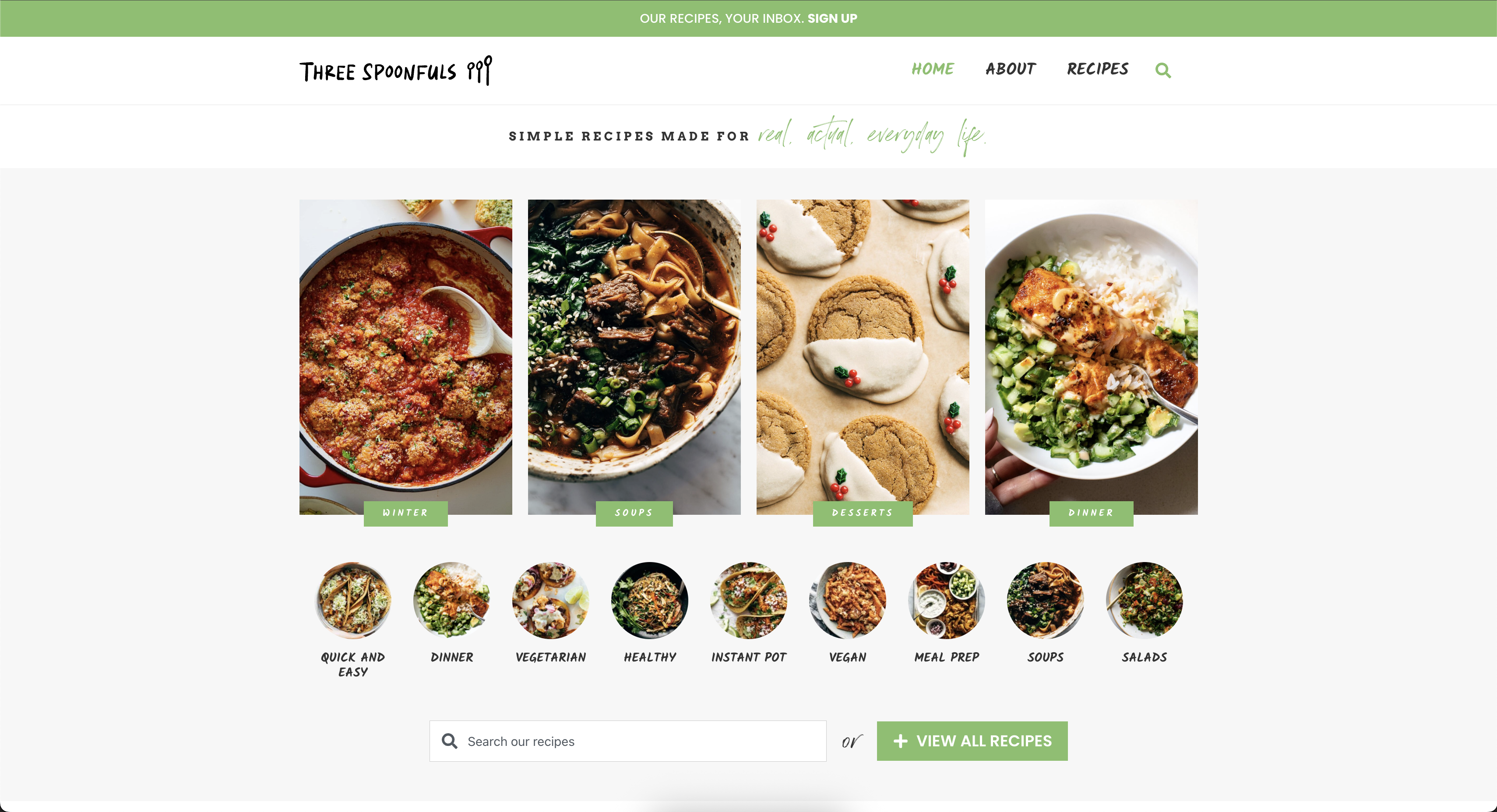
Task: Go to the Home menu item
Action: coord(933,69)
